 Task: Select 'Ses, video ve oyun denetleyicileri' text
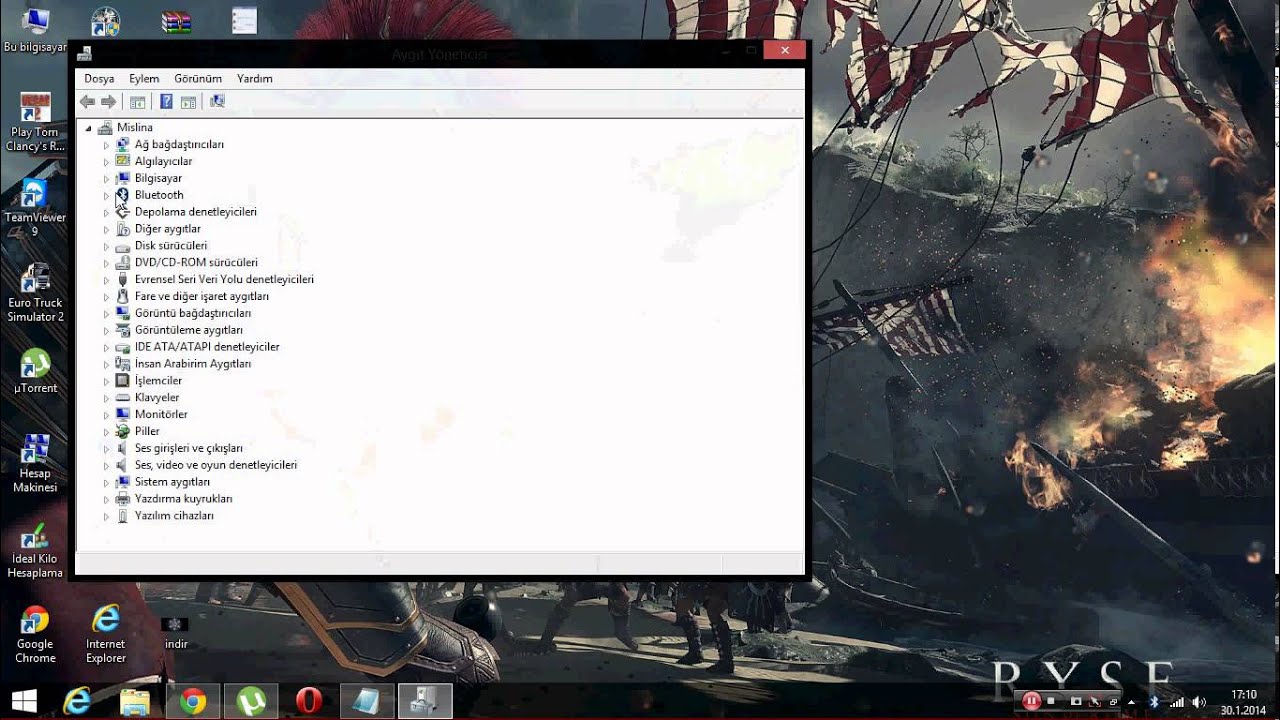pos(216,465)
